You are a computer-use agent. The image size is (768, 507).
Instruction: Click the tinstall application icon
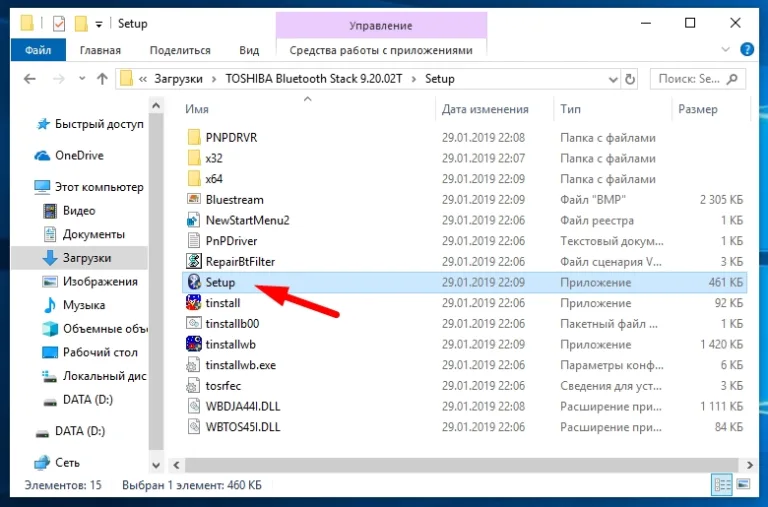[x=194, y=303]
